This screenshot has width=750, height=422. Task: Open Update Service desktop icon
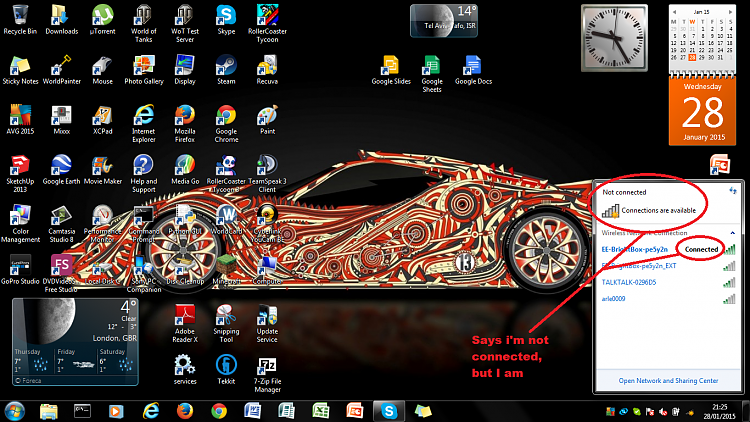[267, 323]
